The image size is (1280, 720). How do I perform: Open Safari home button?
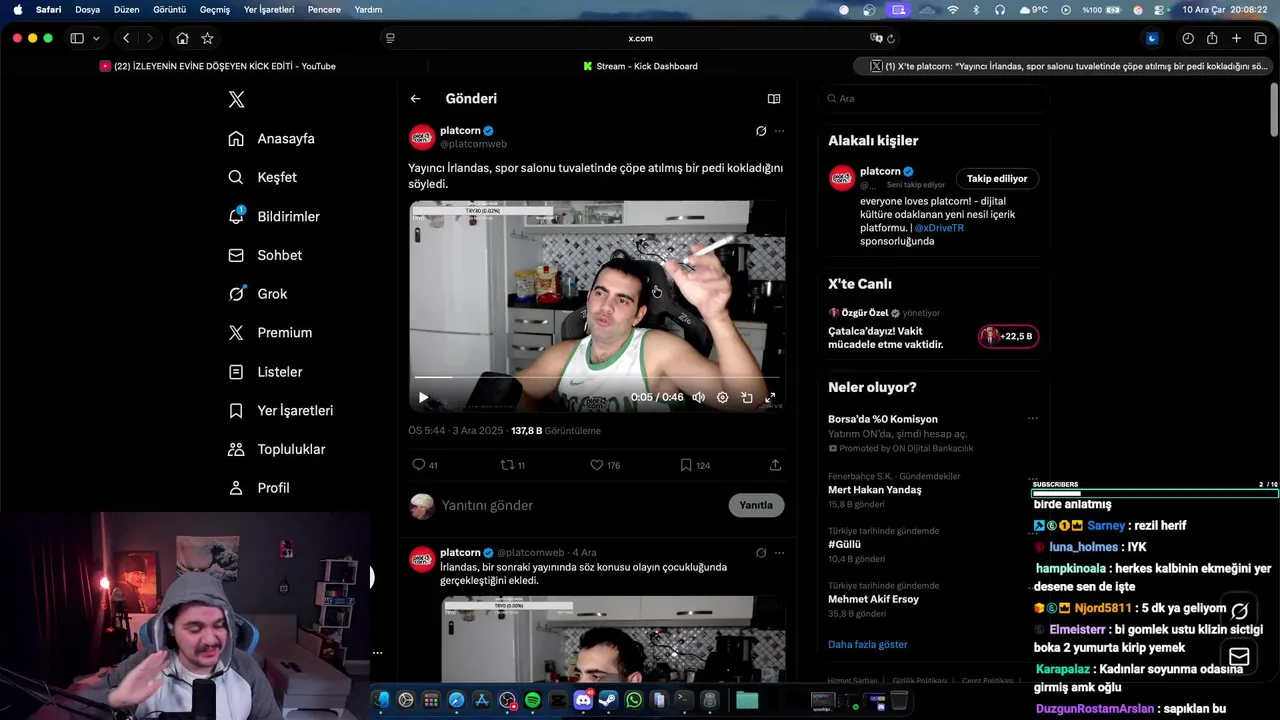(182, 38)
